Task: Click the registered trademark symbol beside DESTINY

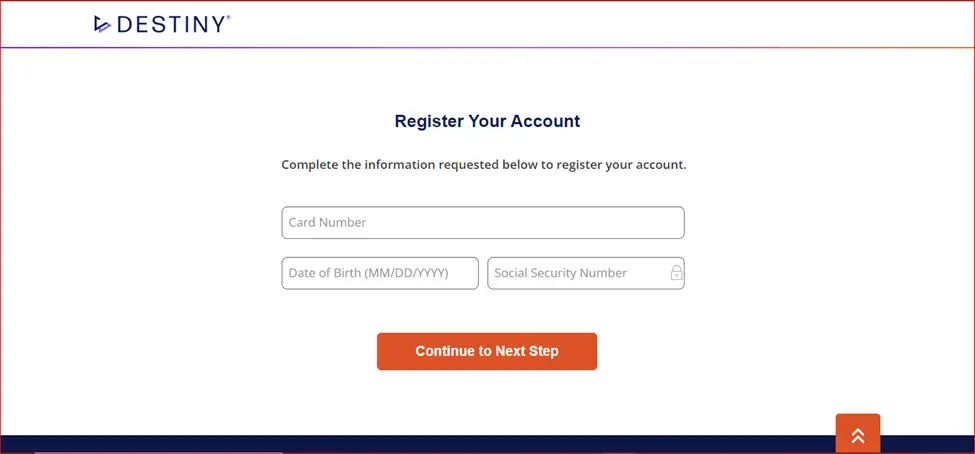Action: point(228,18)
